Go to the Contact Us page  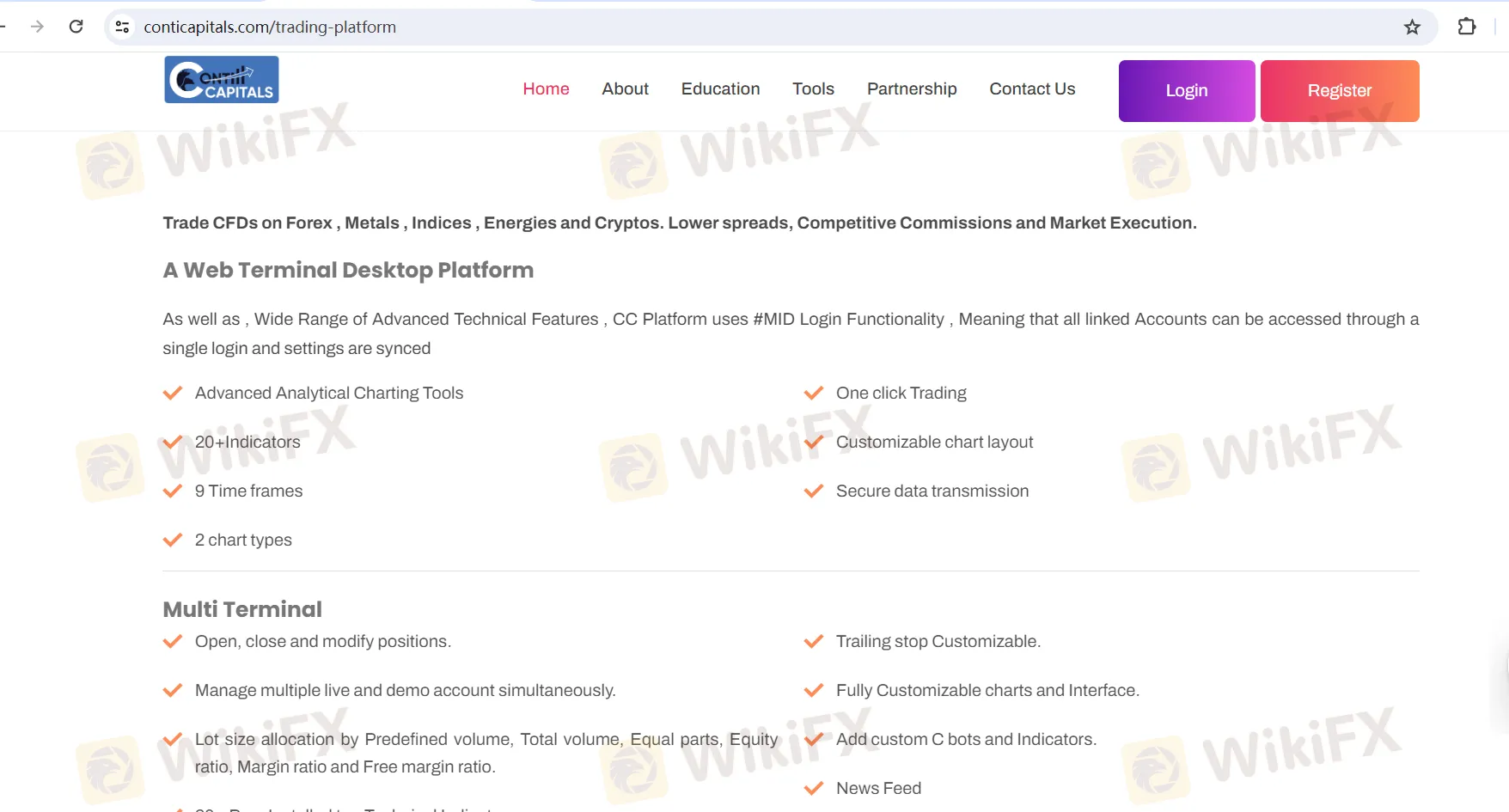click(x=1032, y=89)
